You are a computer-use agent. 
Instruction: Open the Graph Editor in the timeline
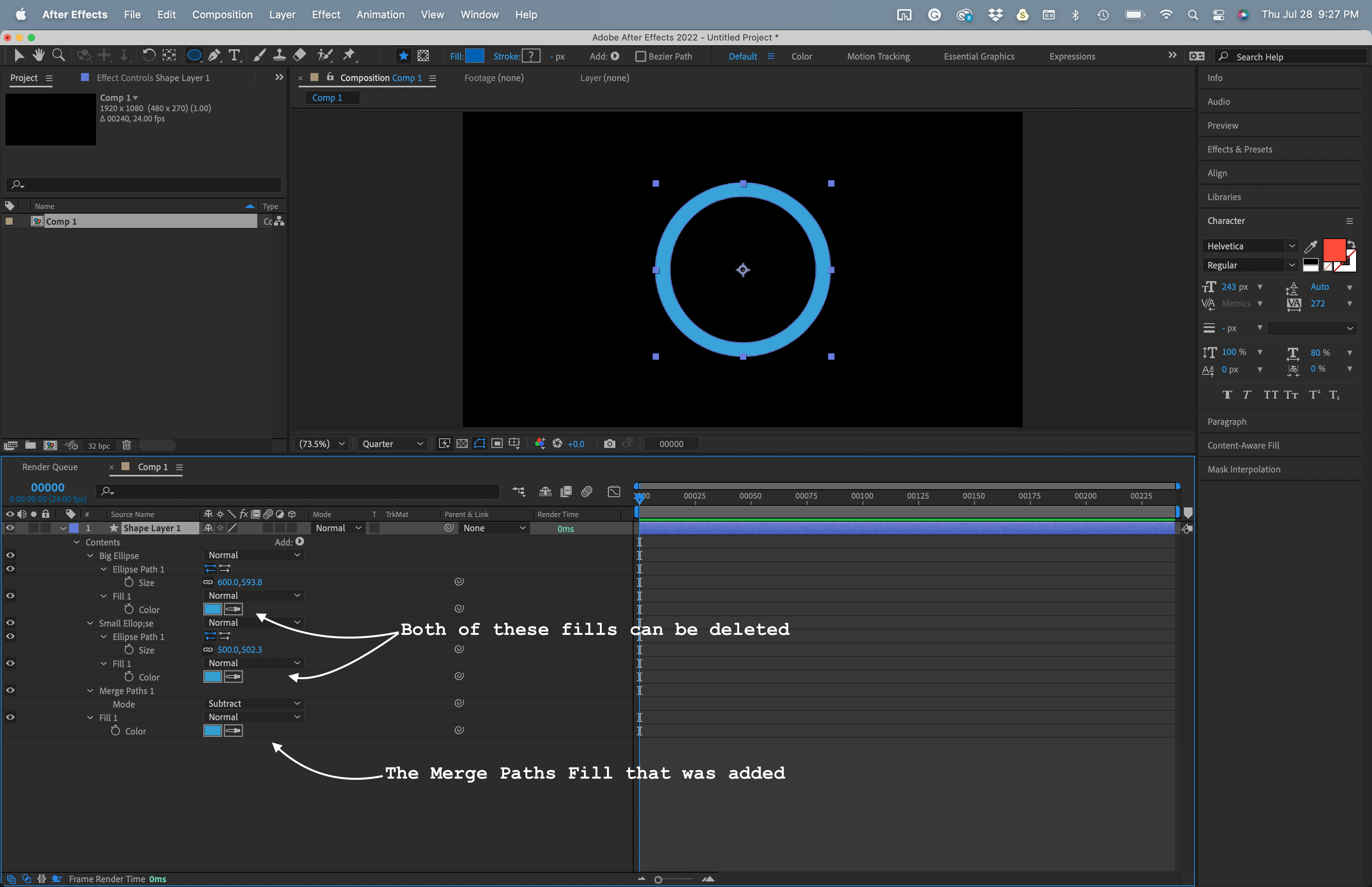pyautogui.click(x=614, y=491)
